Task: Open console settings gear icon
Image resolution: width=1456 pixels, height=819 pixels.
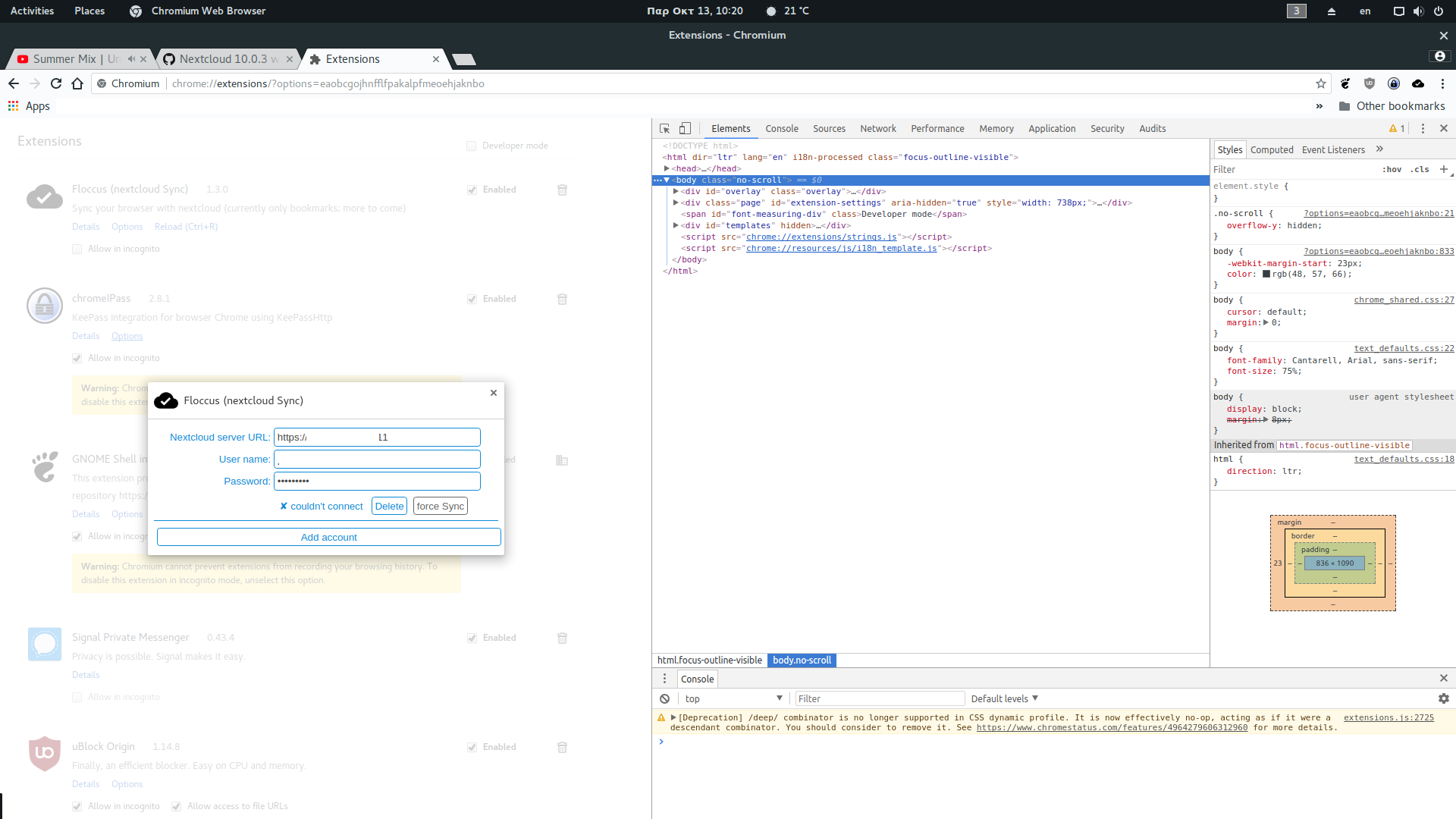Action: pyautogui.click(x=1443, y=698)
